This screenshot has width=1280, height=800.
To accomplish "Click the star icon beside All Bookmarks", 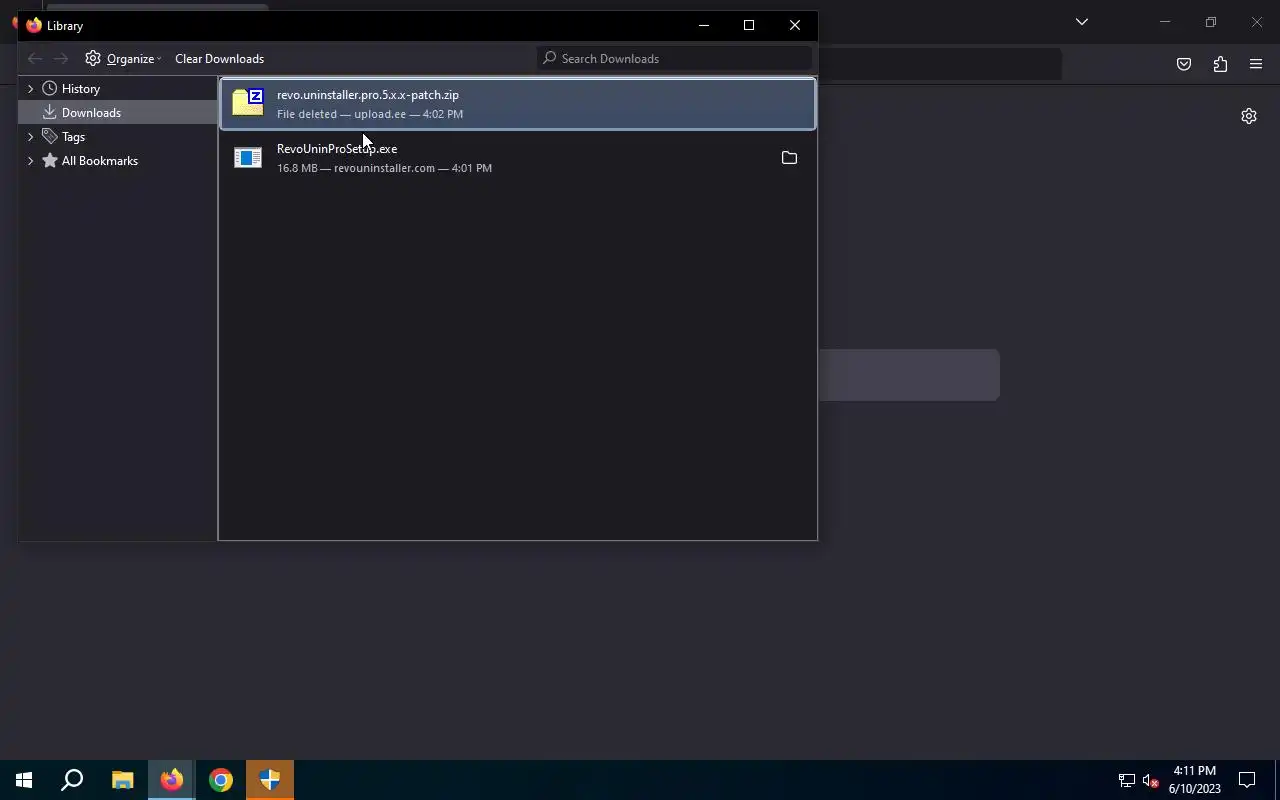I will [x=50, y=160].
